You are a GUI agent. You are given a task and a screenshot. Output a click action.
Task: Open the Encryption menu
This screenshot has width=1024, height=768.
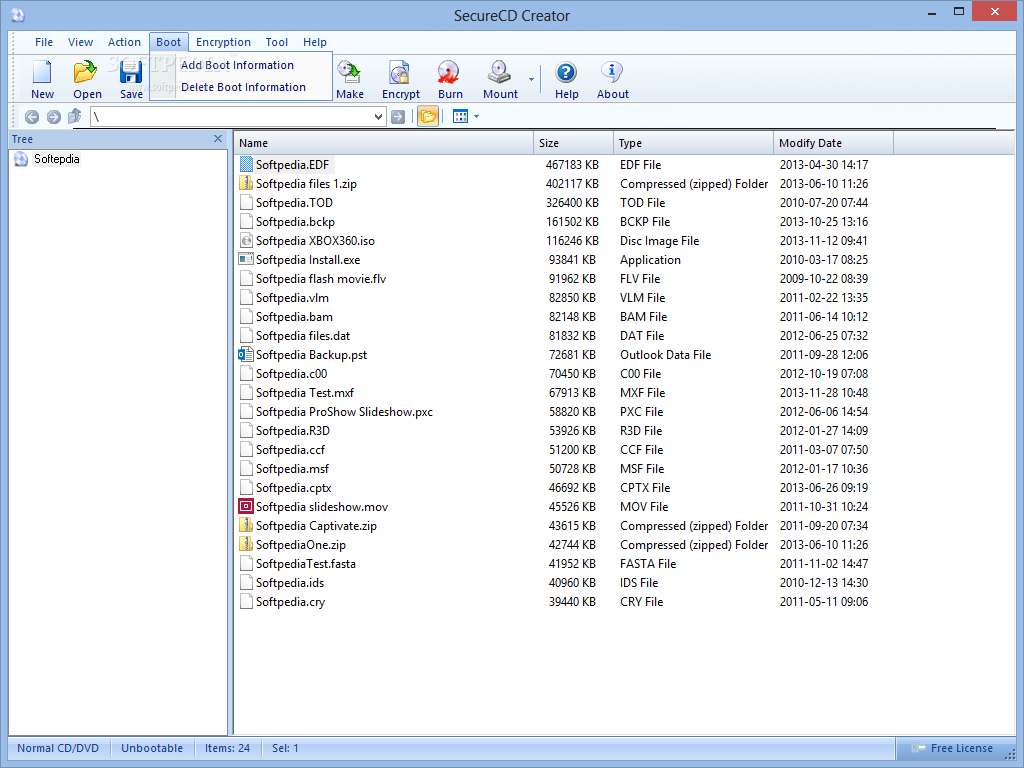pyautogui.click(x=223, y=42)
